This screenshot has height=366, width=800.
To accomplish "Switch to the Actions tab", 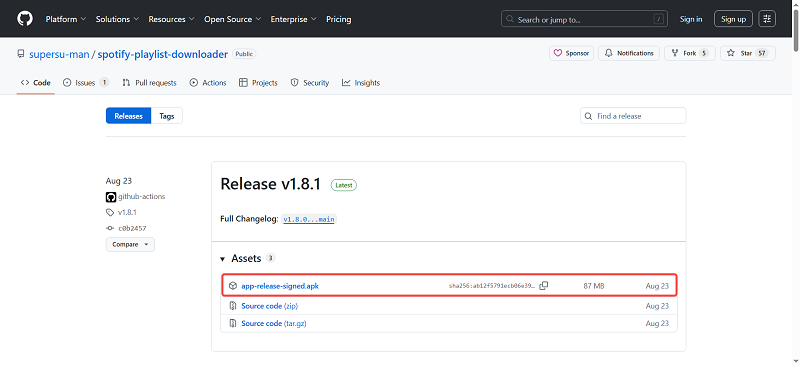I will coord(208,83).
